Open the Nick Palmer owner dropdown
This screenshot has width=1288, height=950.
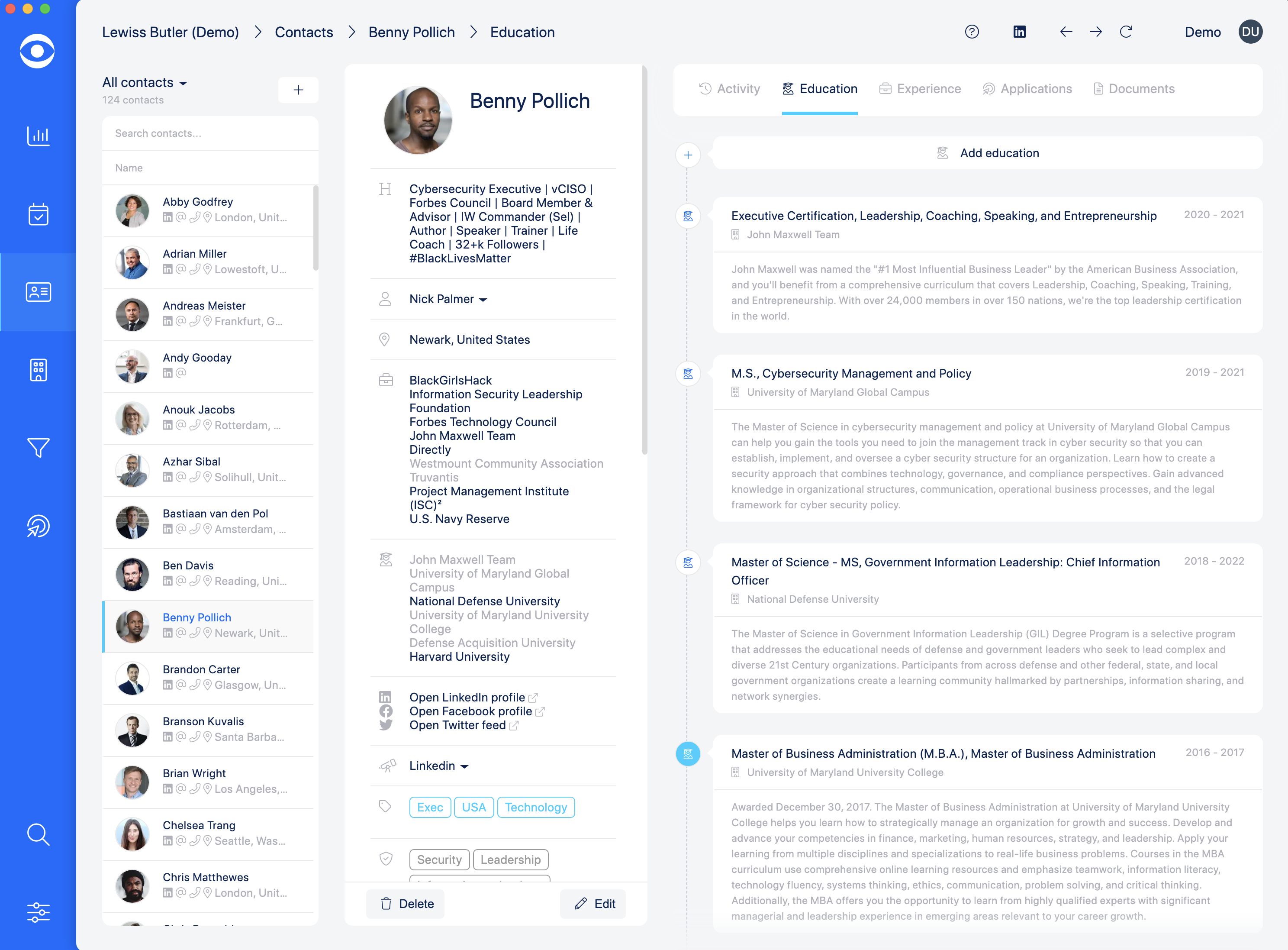(x=448, y=299)
